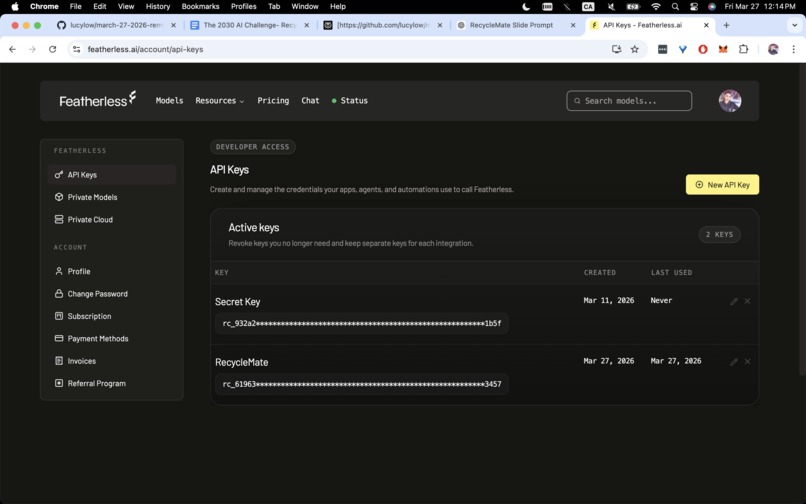Open the History menu in menu bar
Image resolution: width=806 pixels, height=504 pixels.
coord(158,7)
